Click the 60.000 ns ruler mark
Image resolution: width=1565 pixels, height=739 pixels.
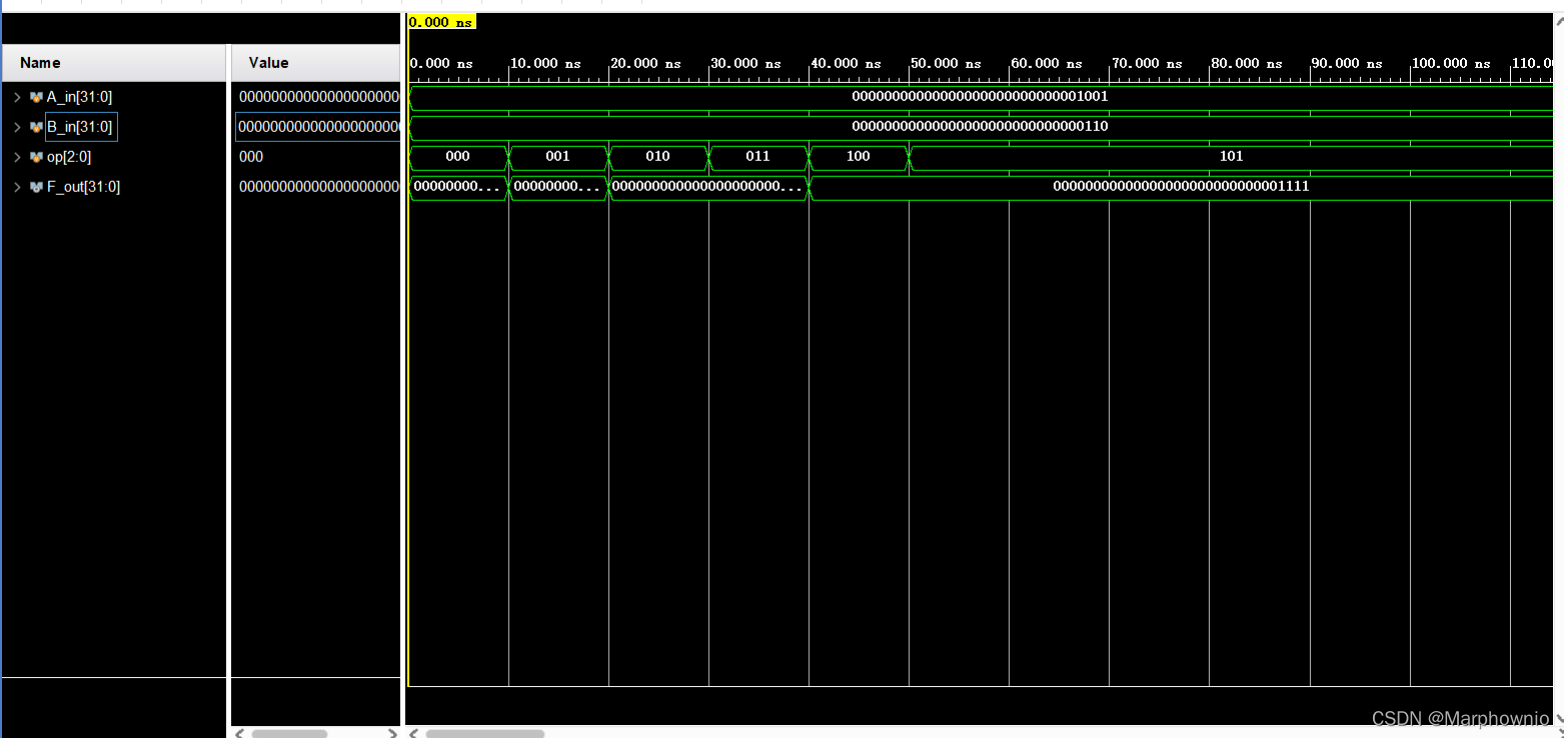(1047, 63)
